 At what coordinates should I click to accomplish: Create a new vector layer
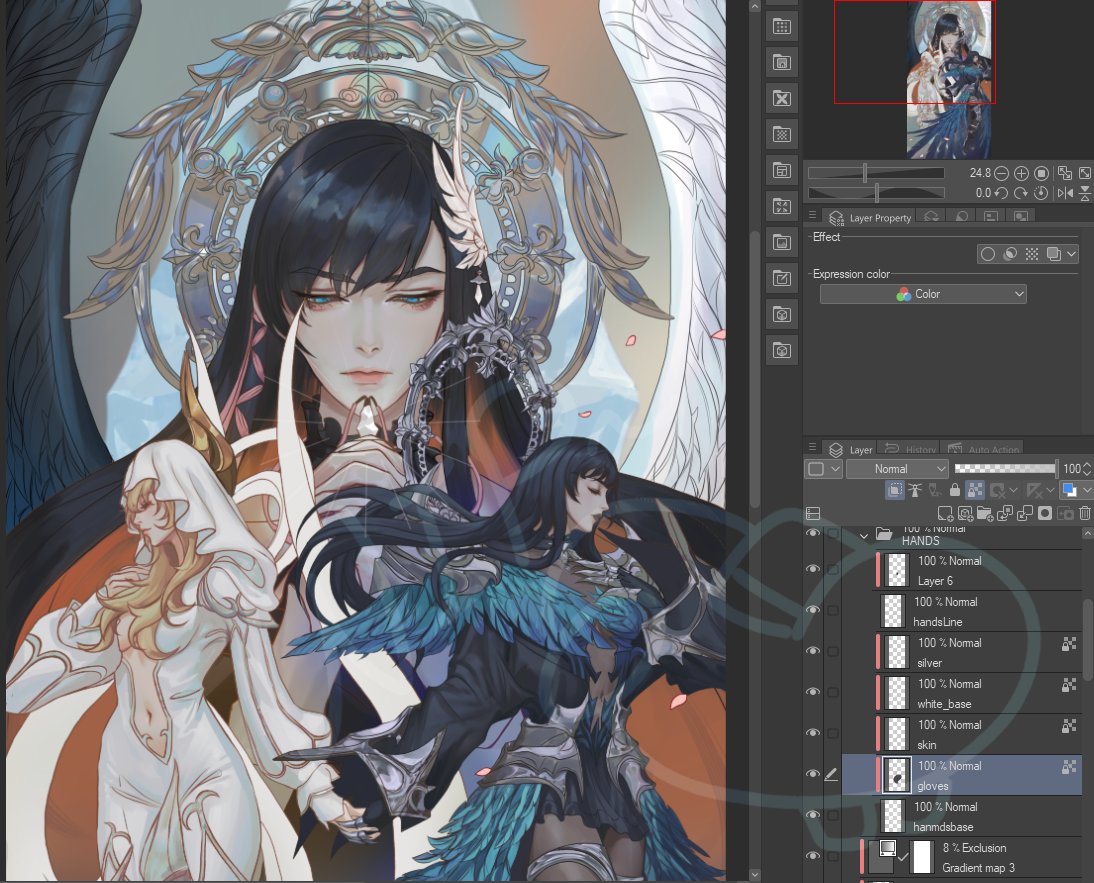click(966, 514)
